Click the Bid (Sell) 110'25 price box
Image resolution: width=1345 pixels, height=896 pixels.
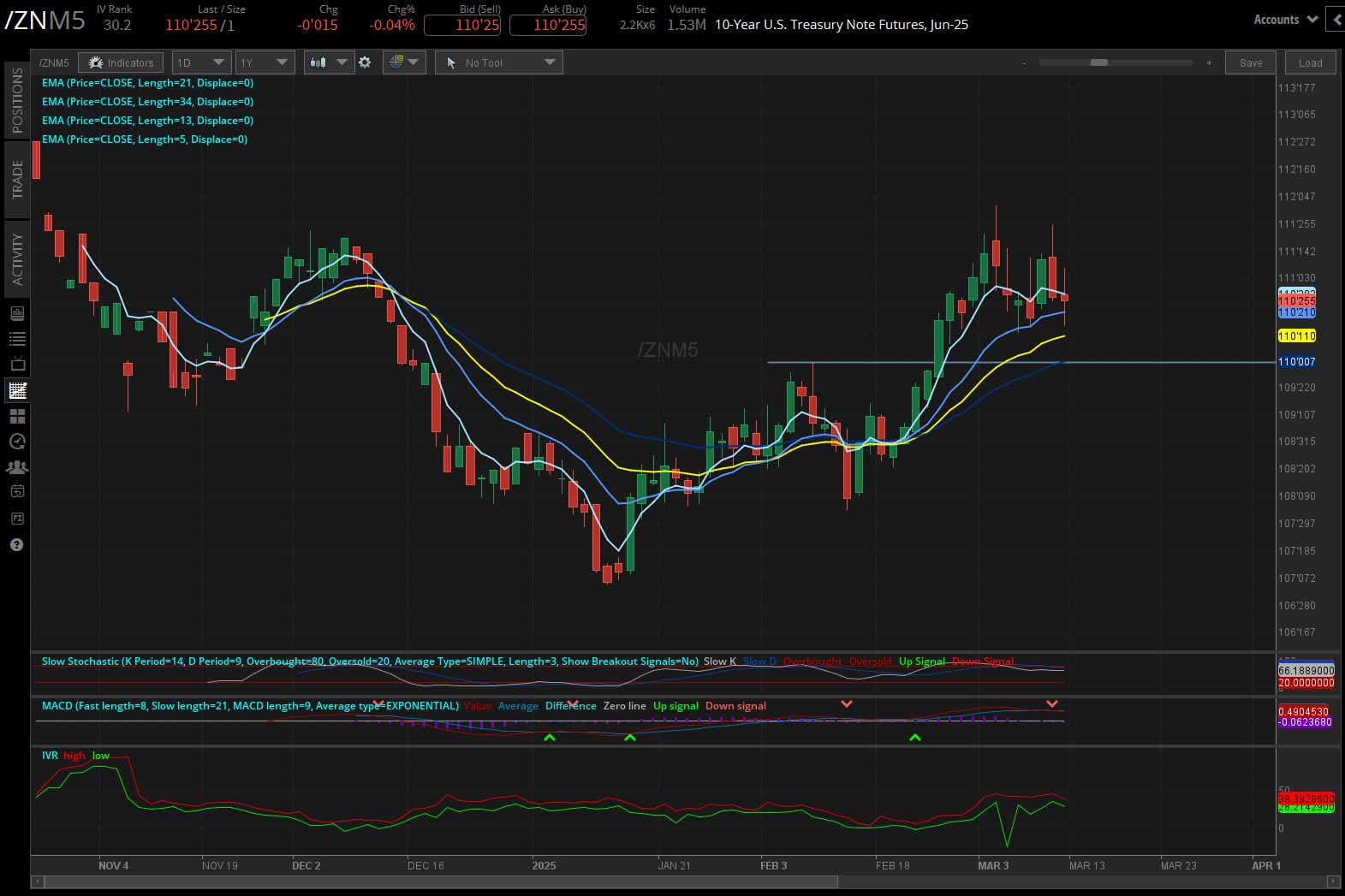[x=462, y=25]
